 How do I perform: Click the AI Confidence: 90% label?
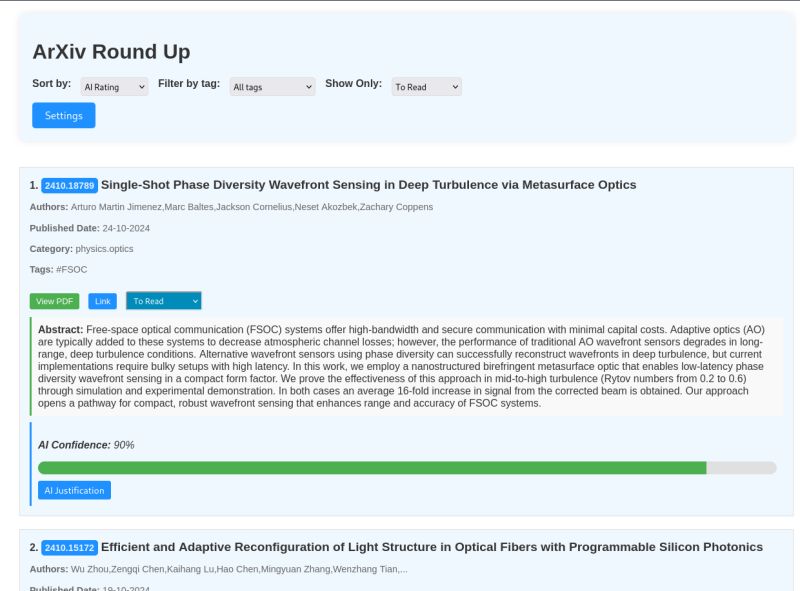(86, 445)
